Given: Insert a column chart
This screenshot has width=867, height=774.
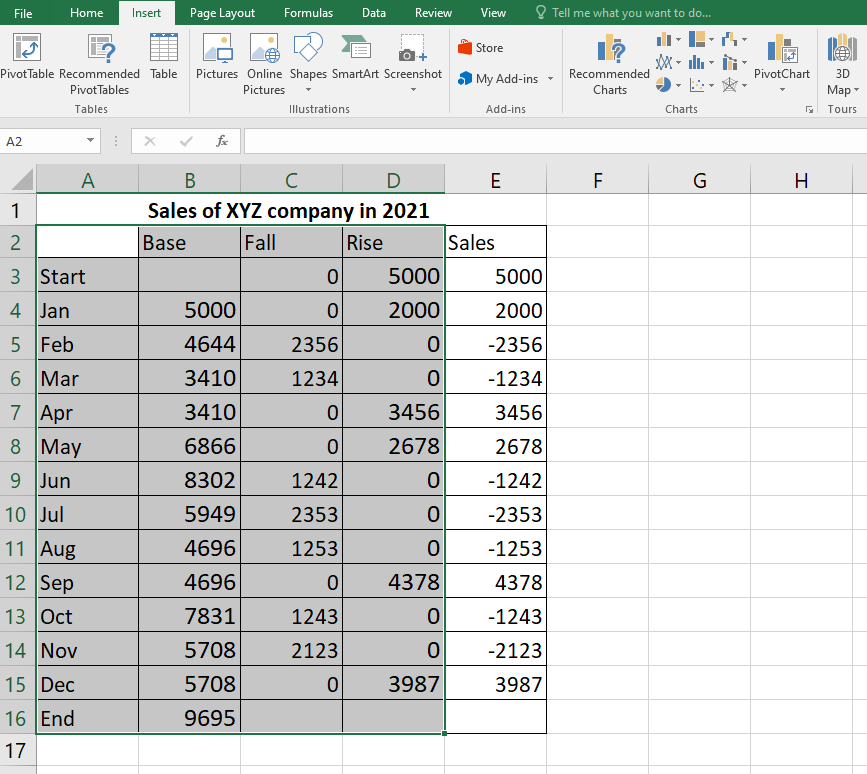Looking at the screenshot, I should click(663, 38).
